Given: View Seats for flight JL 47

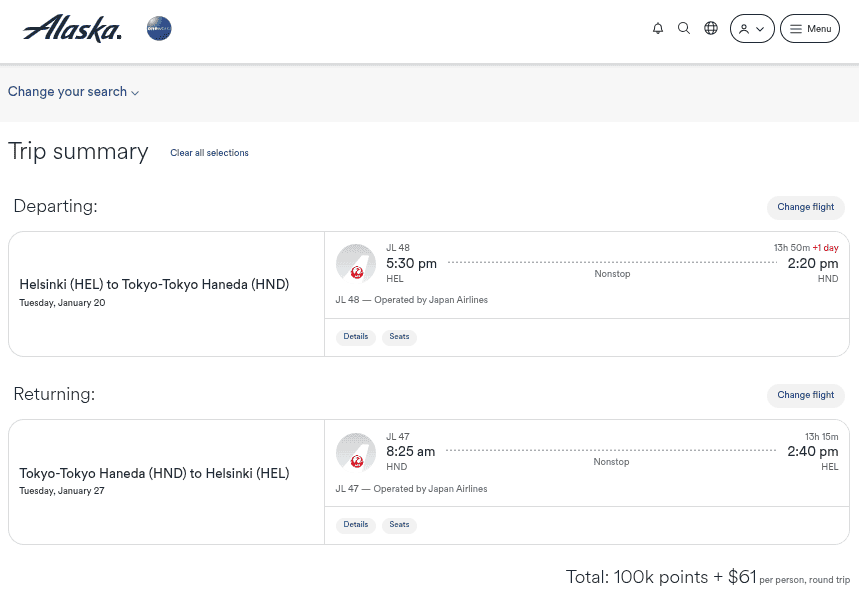Looking at the screenshot, I should (399, 524).
